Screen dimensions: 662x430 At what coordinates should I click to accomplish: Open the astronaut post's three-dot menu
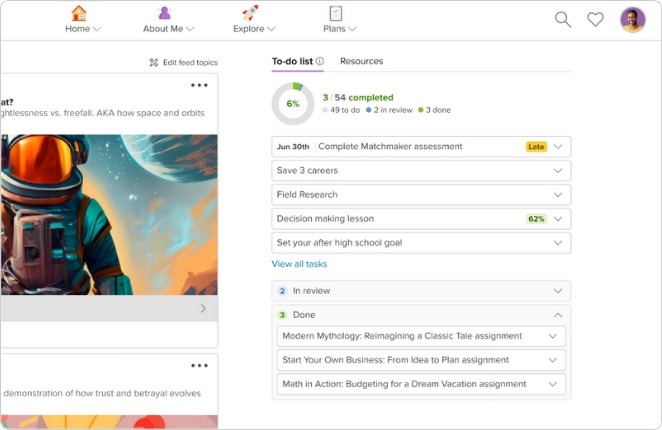point(200,86)
